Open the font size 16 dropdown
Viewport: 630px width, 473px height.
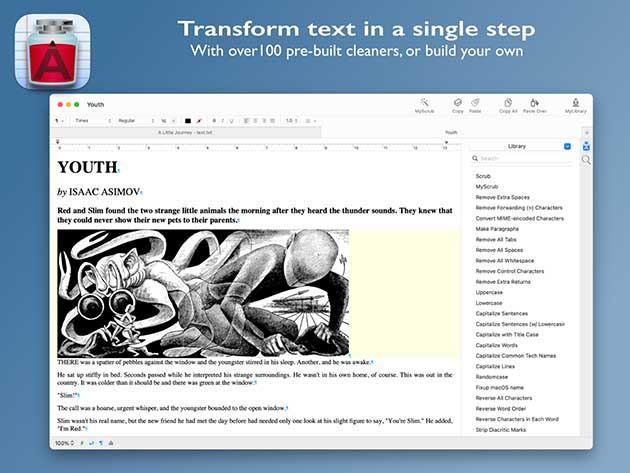coord(168,121)
